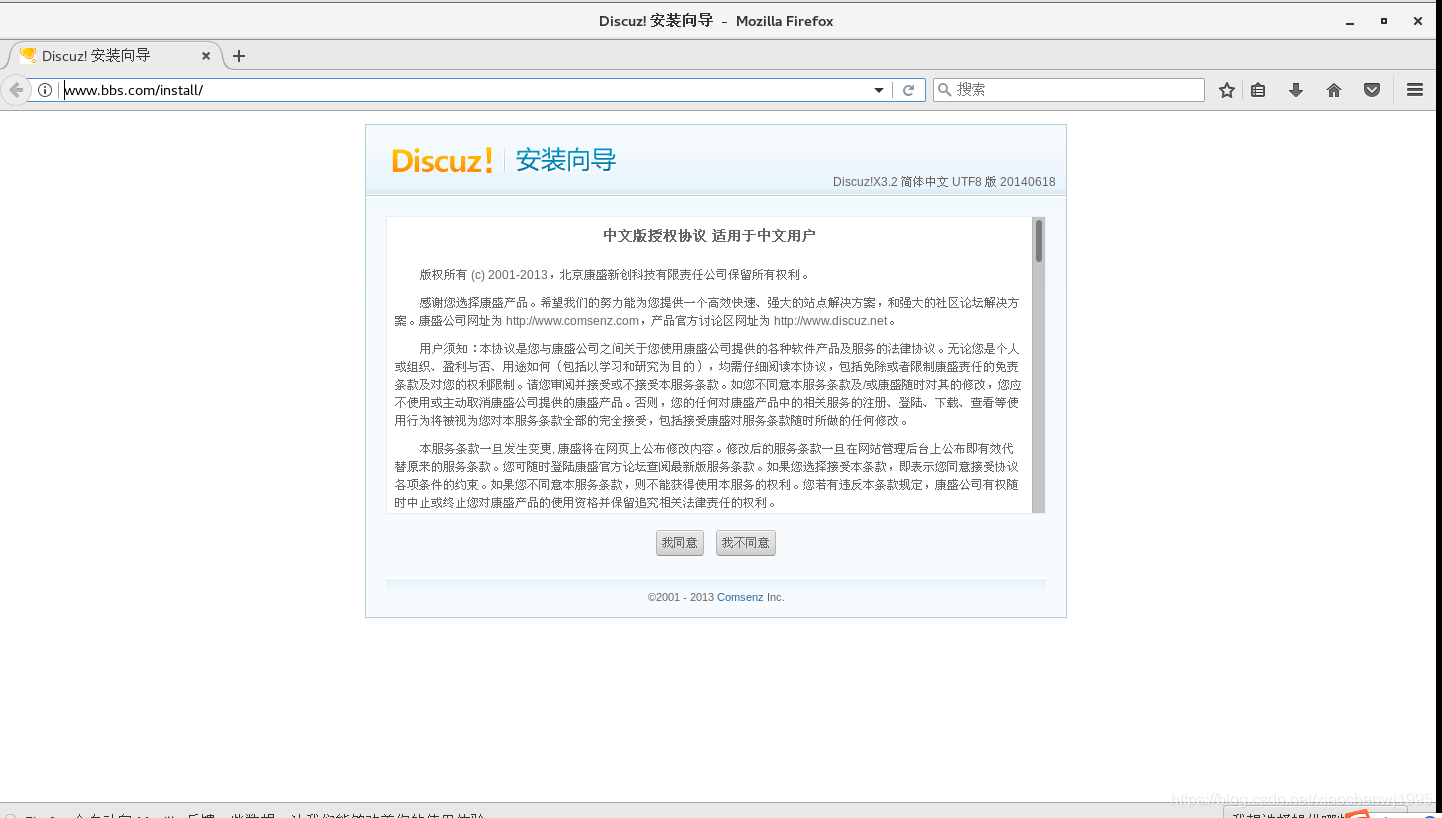Click the Pocket icon in the toolbar
The image size is (1442, 818).
1372,90
